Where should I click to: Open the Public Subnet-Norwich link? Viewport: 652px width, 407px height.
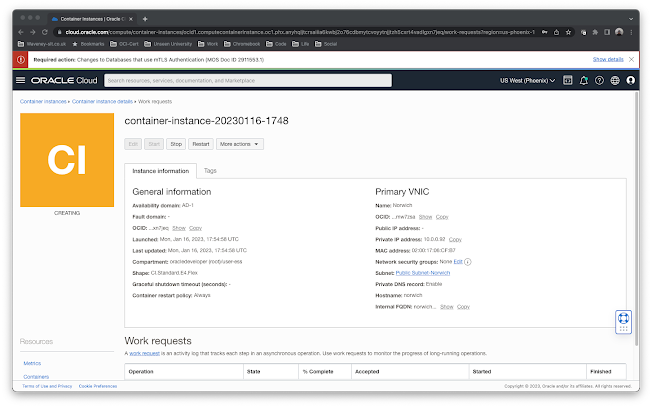[x=423, y=273]
